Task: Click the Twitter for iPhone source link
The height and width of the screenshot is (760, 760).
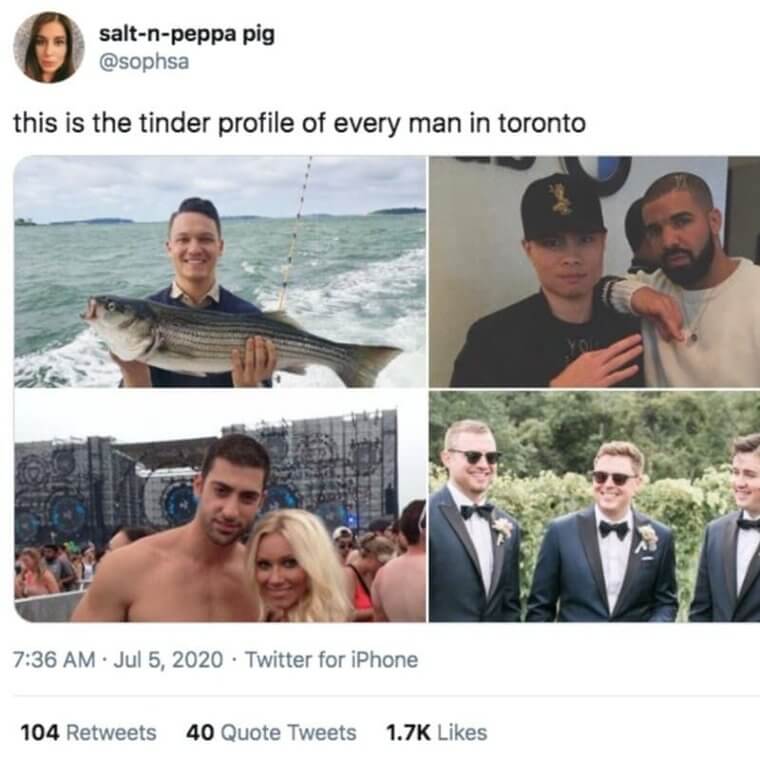Action: pos(332,660)
